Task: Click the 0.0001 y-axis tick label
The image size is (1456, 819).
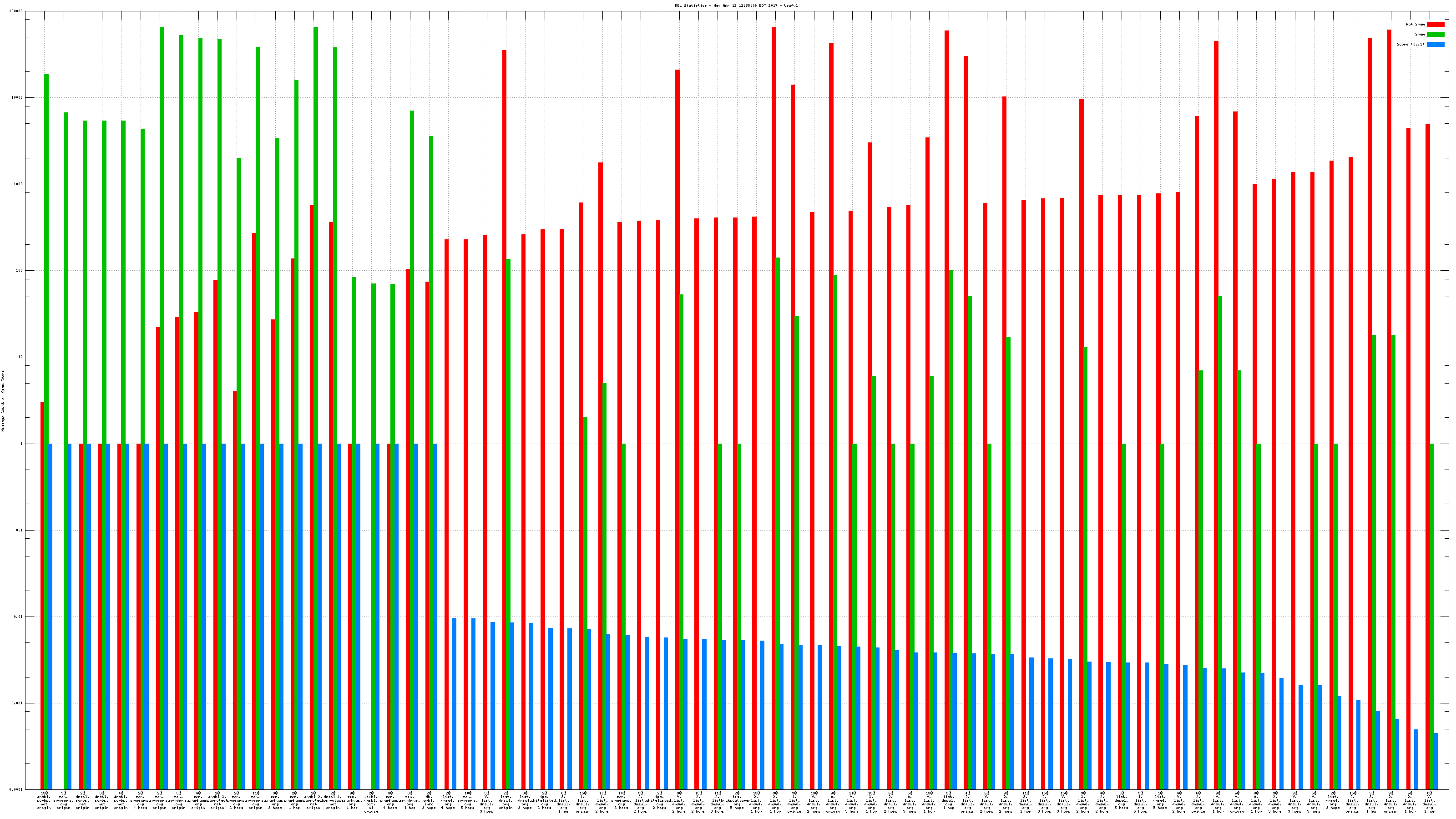Action: pyautogui.click(x=16, y=789)
